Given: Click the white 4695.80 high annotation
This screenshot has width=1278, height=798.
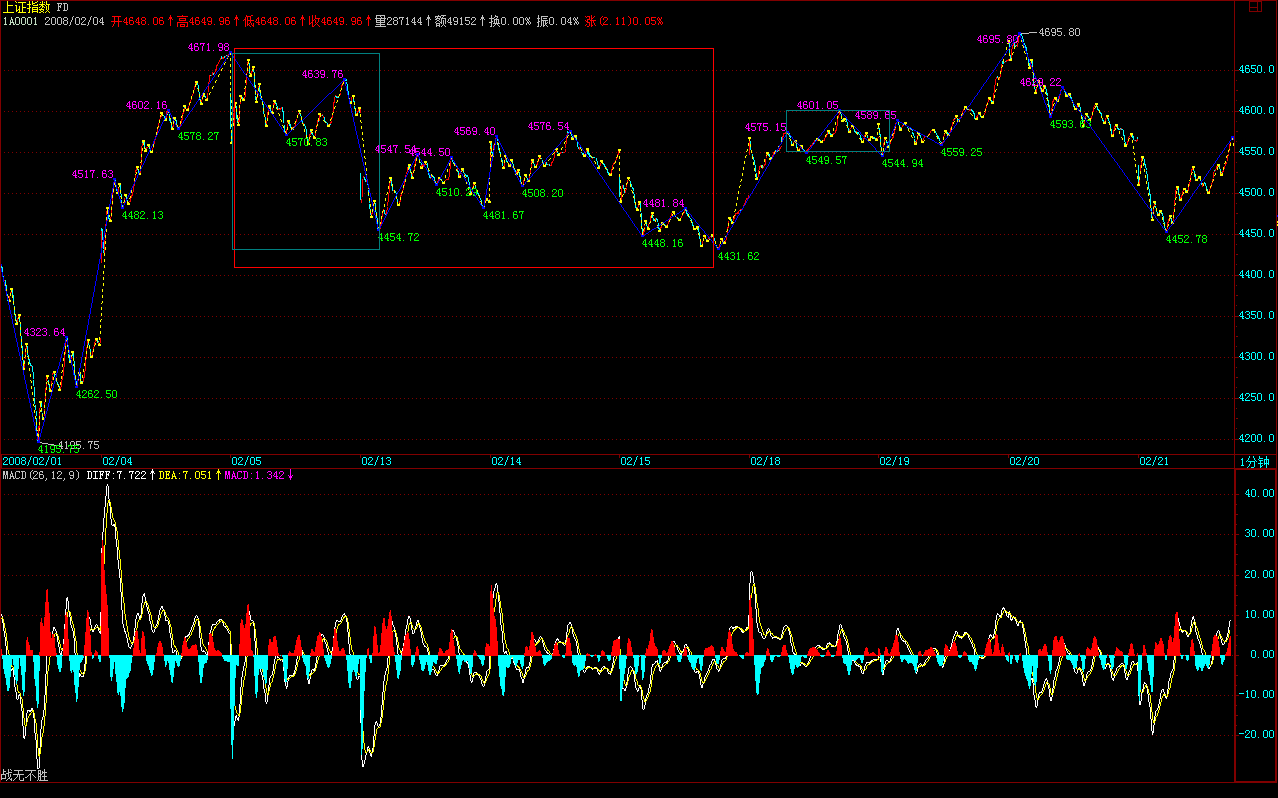Looking at the screenshot, I should 1059,32.
